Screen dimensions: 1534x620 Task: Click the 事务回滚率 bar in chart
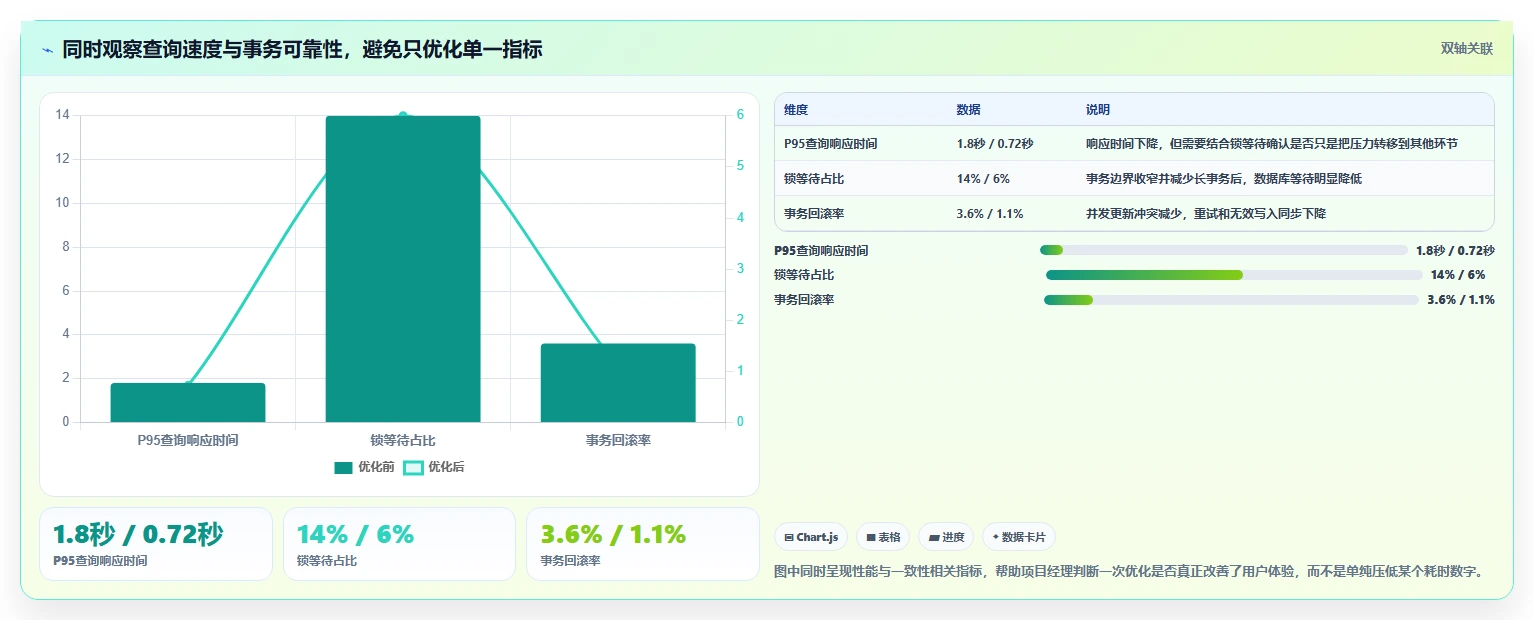click(618, 383)
